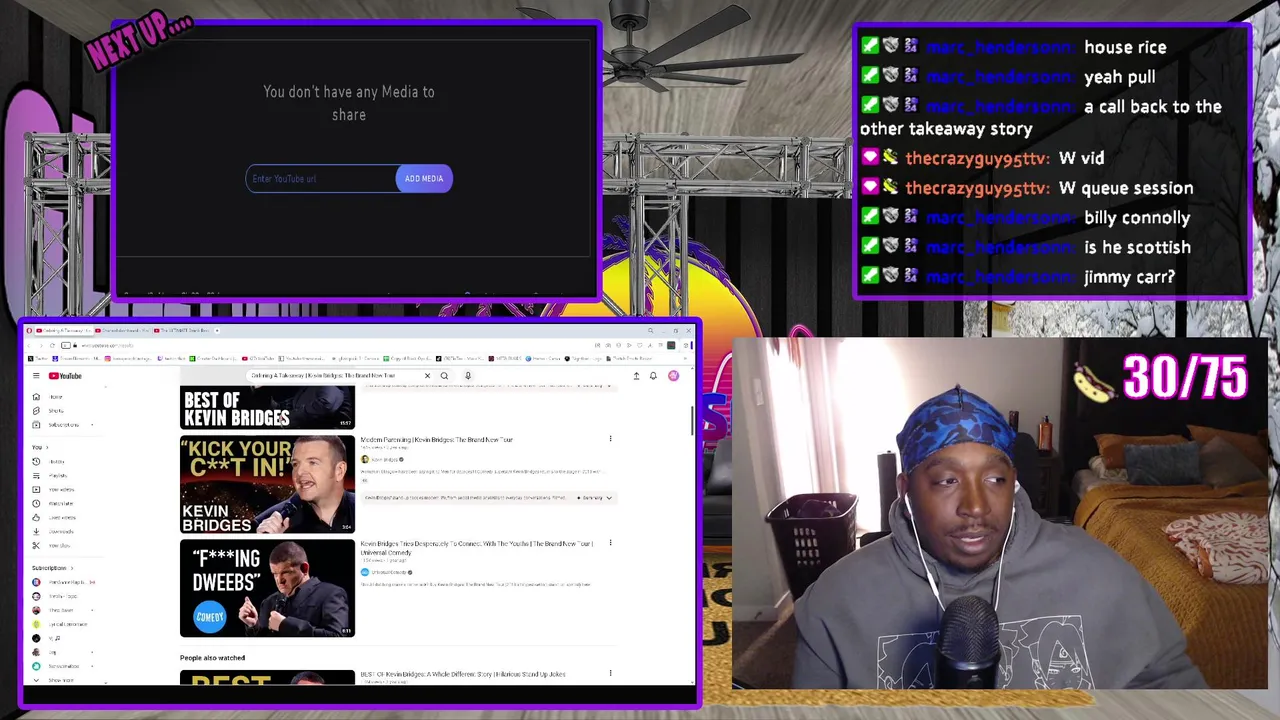
Task: Open more options for Modern Parenting video
Action: click(610, 438)
